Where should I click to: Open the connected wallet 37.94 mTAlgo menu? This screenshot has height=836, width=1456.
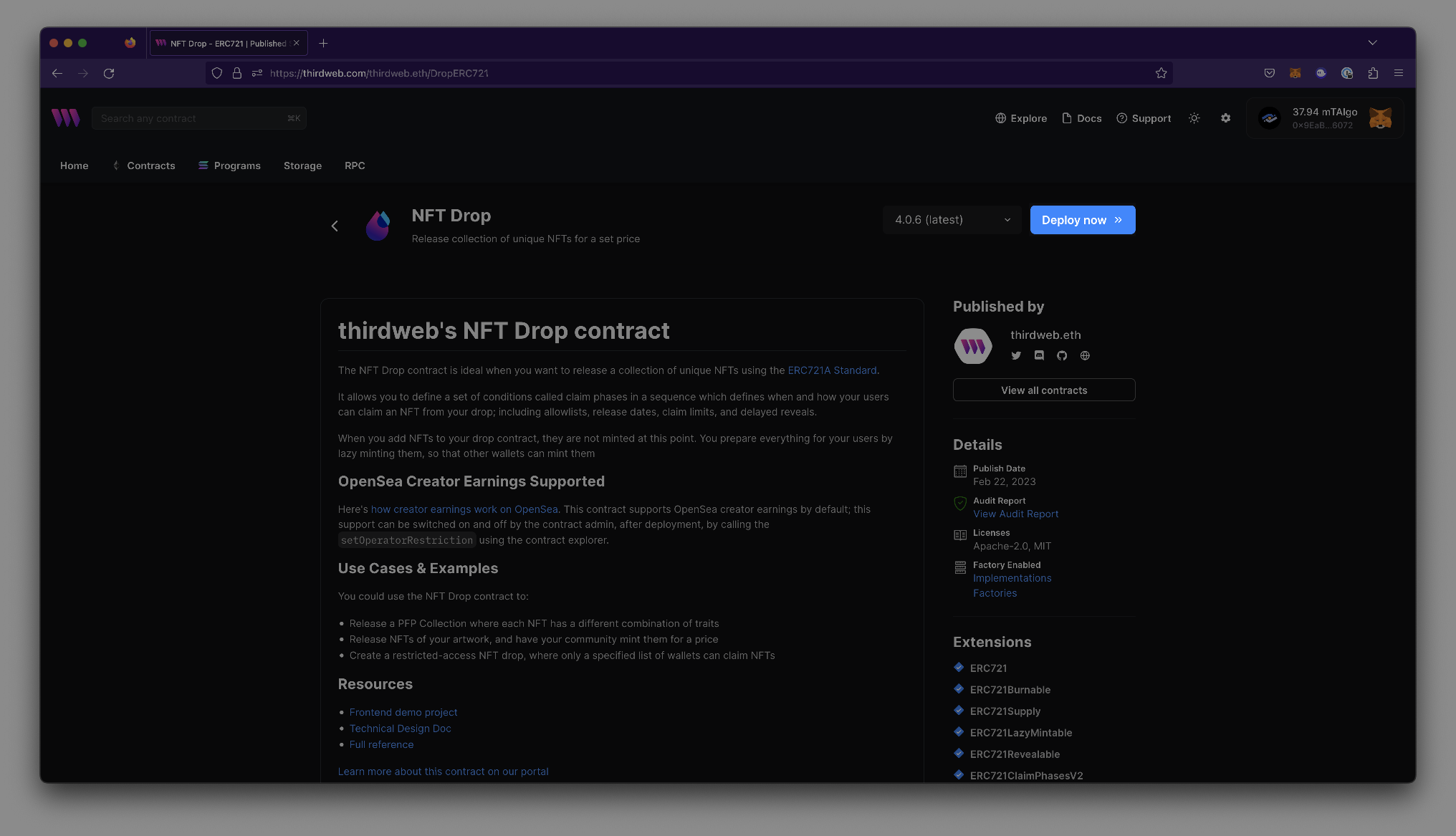(1324, 118)
